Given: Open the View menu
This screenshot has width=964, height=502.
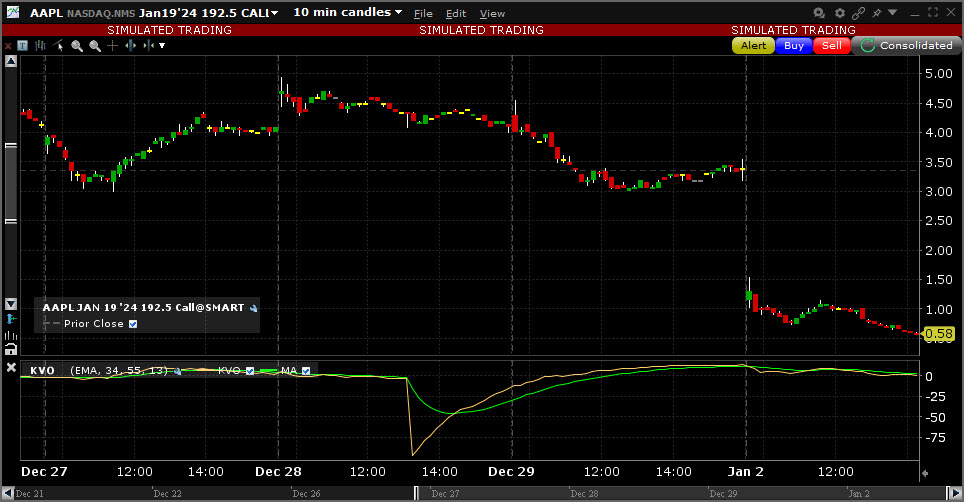Looking at the screenshot, I should coord(492,14).
